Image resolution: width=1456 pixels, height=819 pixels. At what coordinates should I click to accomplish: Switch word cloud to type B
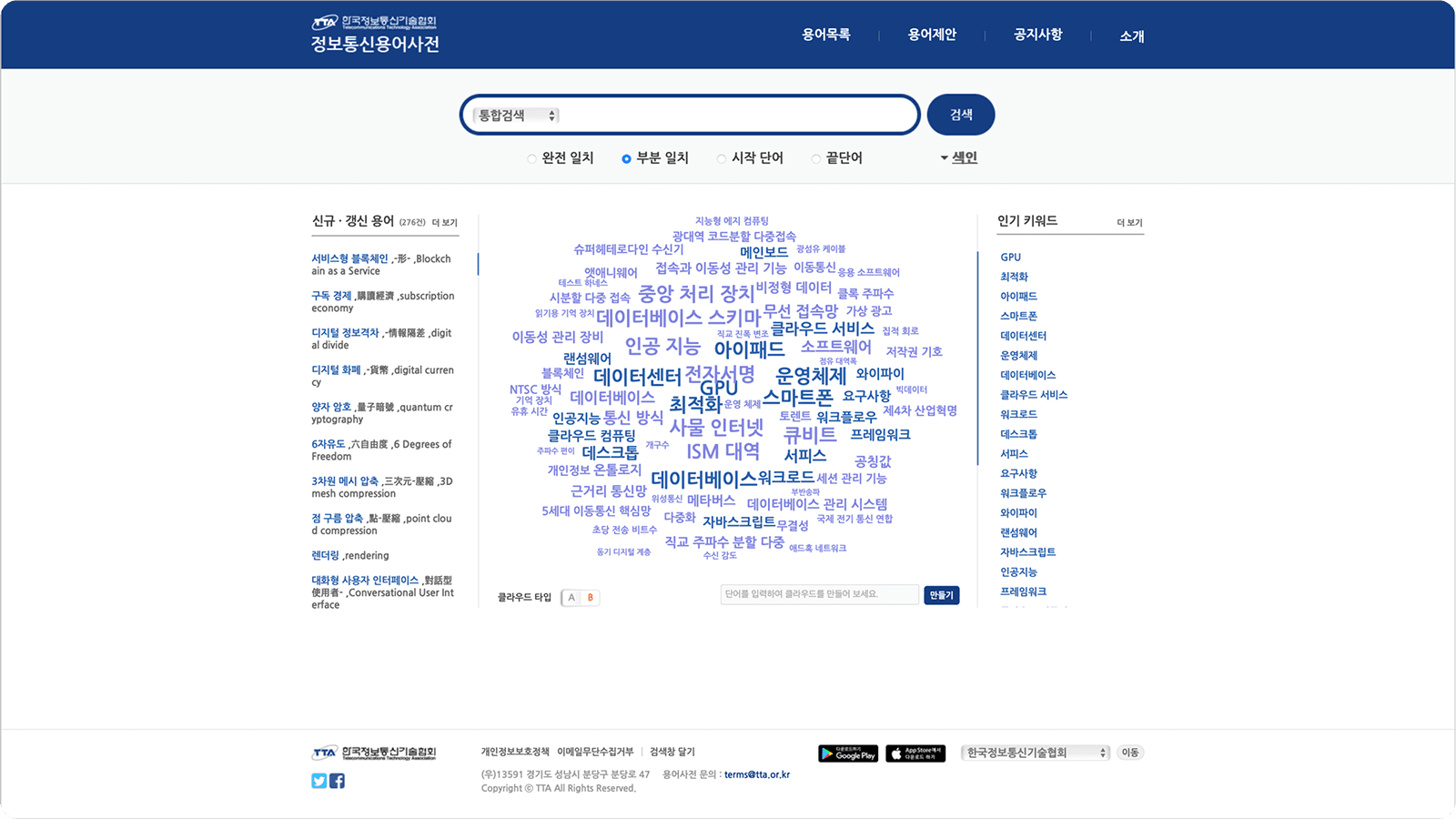[x=591, y=598]
